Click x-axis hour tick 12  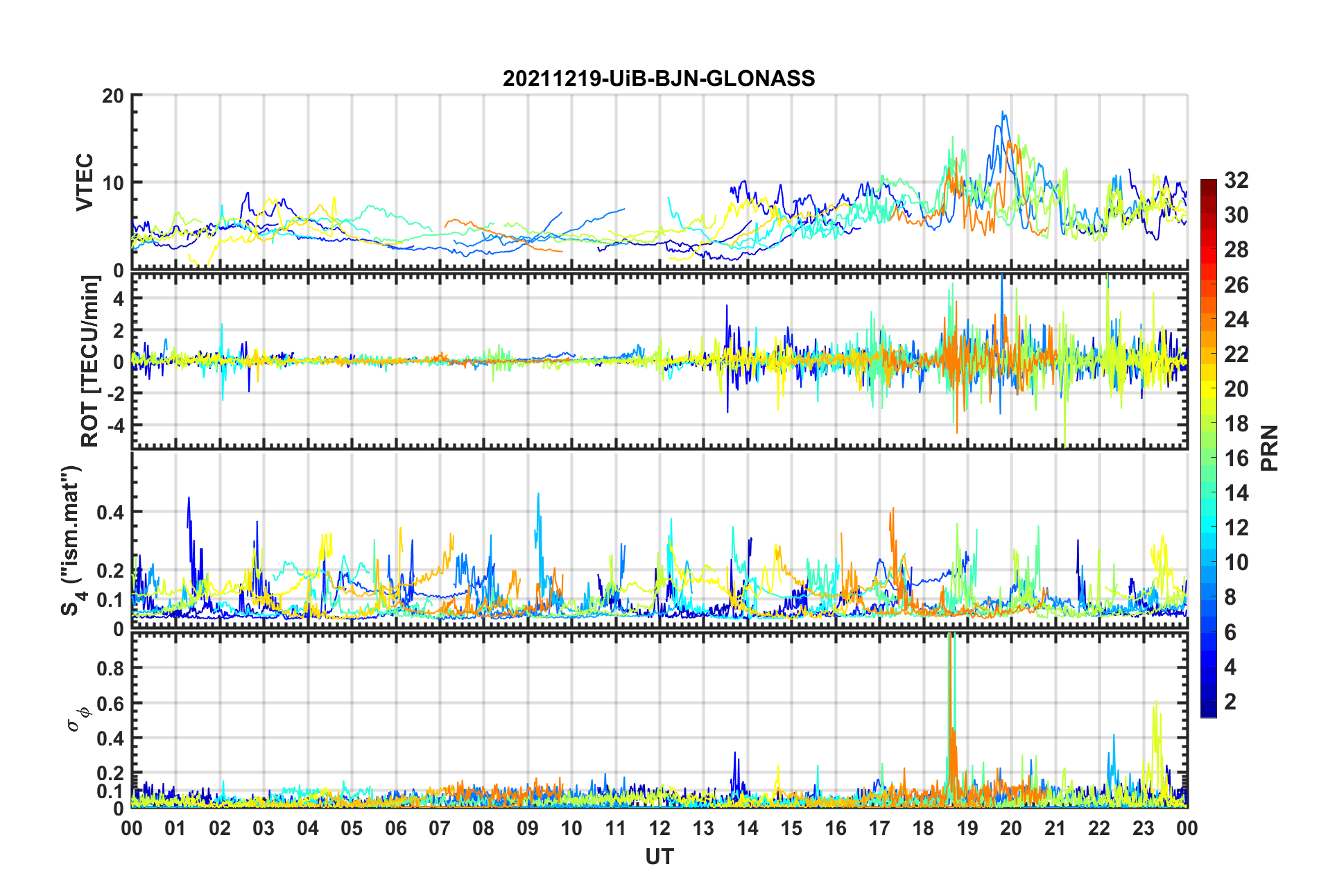pyautogui.click(x=659, y=828)
